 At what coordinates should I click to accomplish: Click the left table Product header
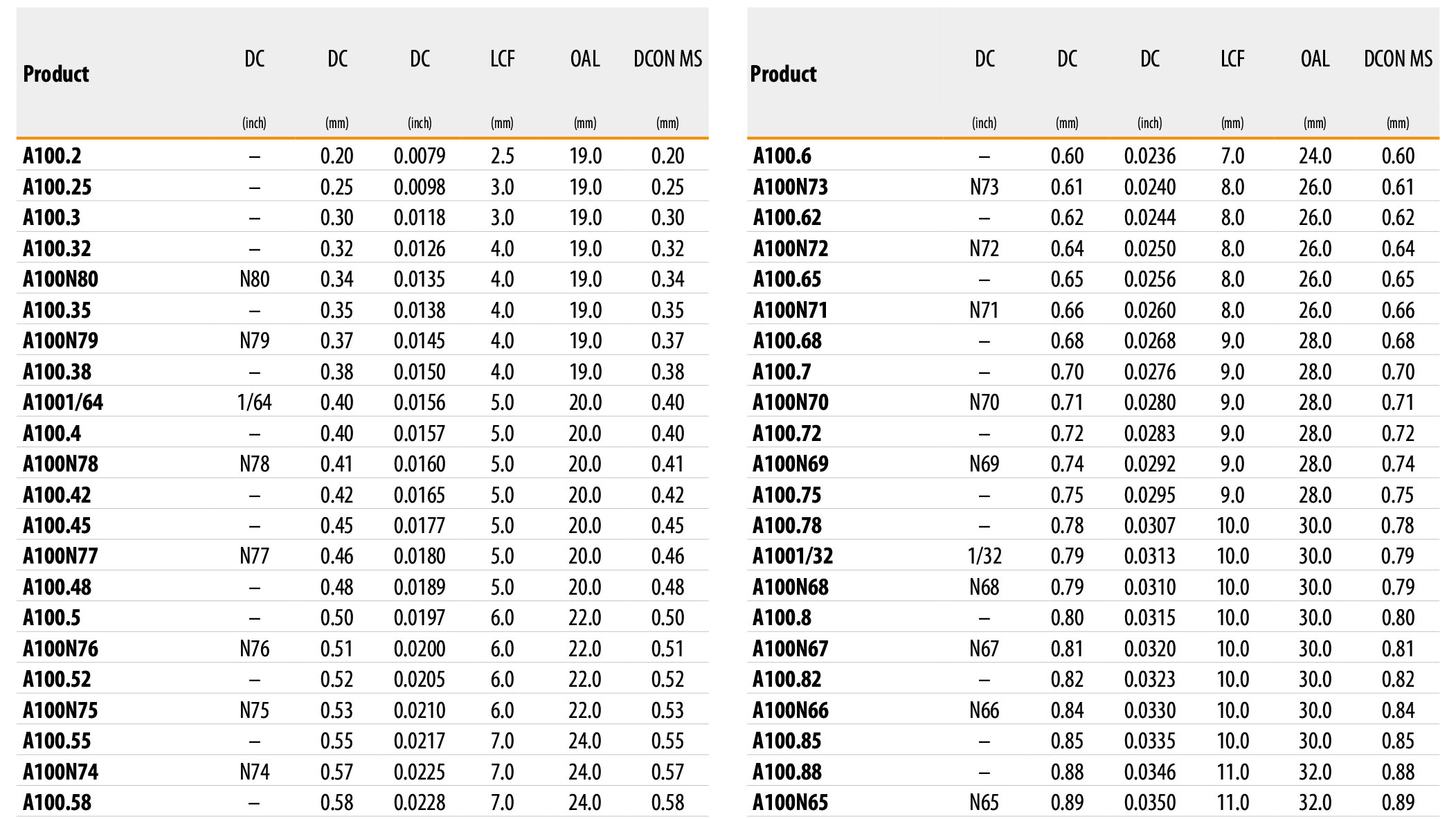tap(56, 73)
